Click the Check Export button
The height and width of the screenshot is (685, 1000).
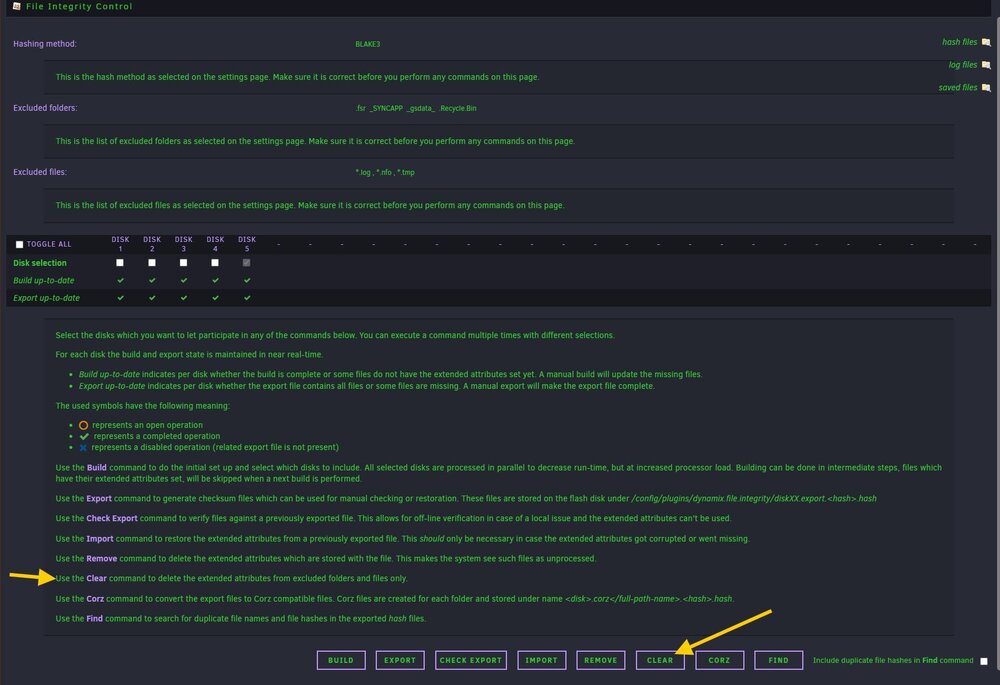click(471, 661)
